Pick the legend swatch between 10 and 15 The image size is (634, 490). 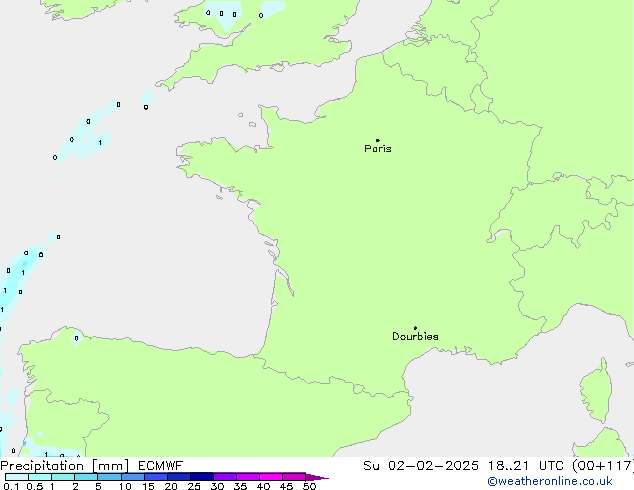[133, 477]
